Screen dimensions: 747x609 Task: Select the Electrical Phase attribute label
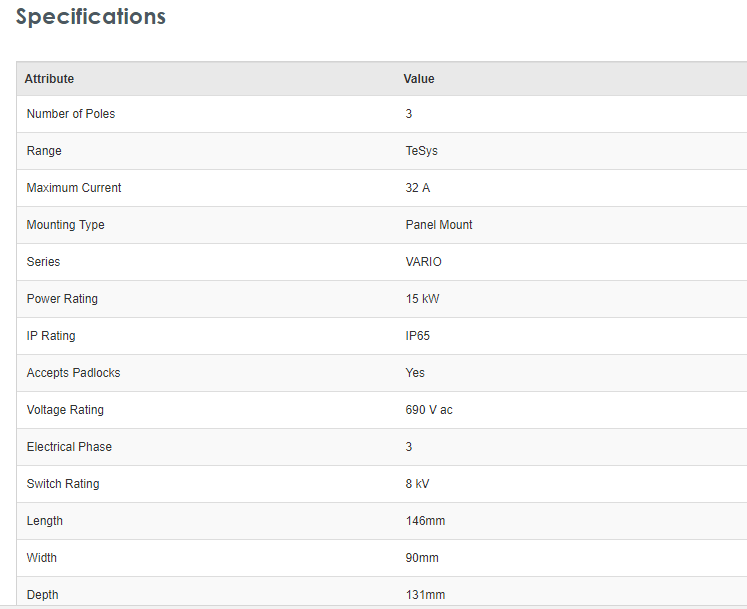pyautogui.click(x=69, y=447)
